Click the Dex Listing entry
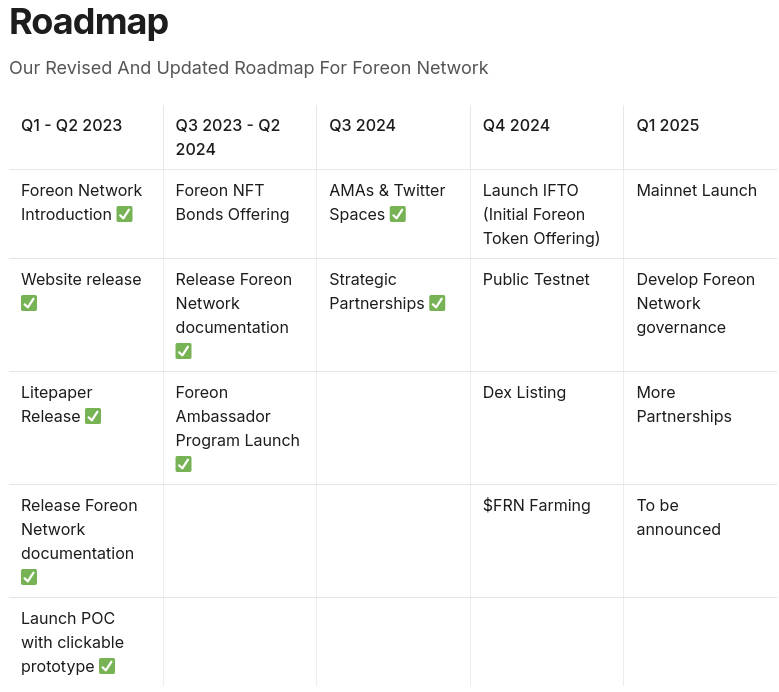 click(x=524, y=392)
